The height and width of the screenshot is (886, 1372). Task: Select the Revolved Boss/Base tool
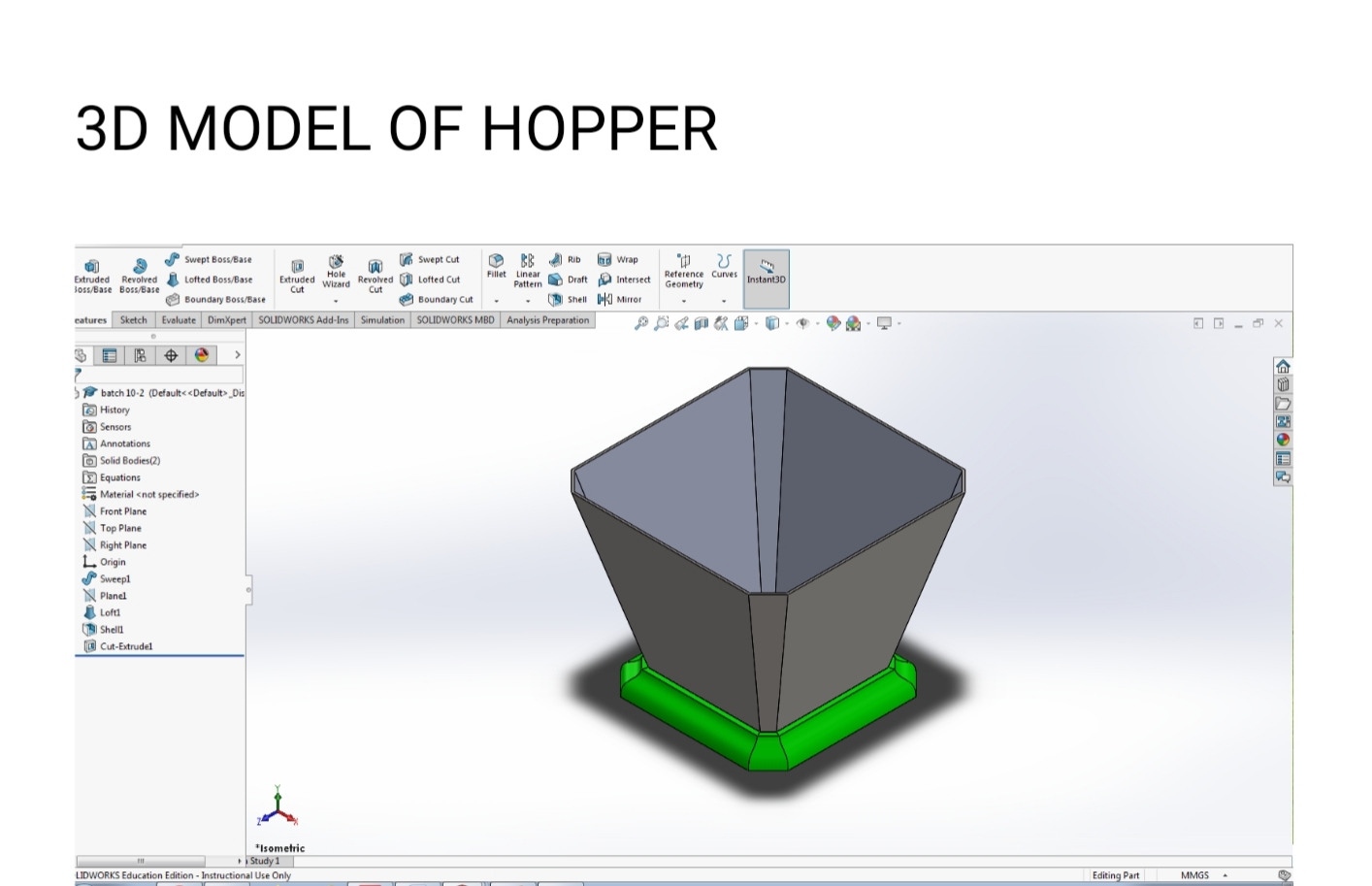(140, 276)
